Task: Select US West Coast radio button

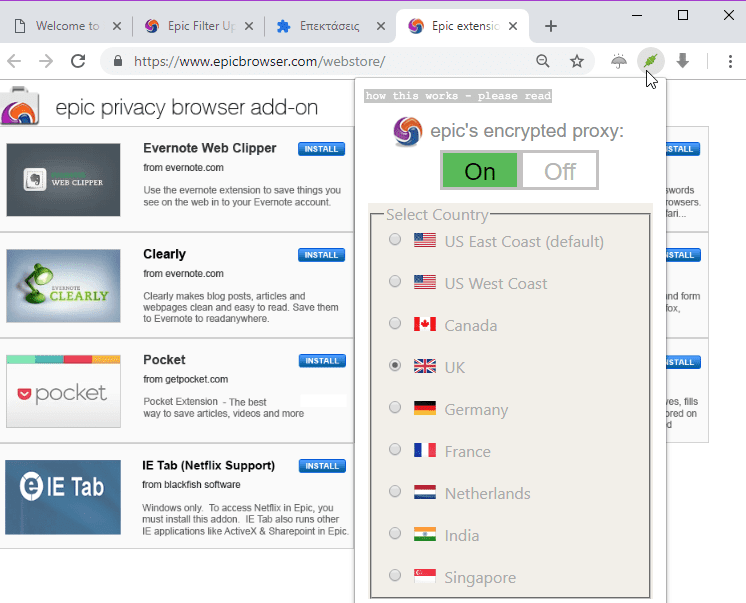Action: pos(395,281)
